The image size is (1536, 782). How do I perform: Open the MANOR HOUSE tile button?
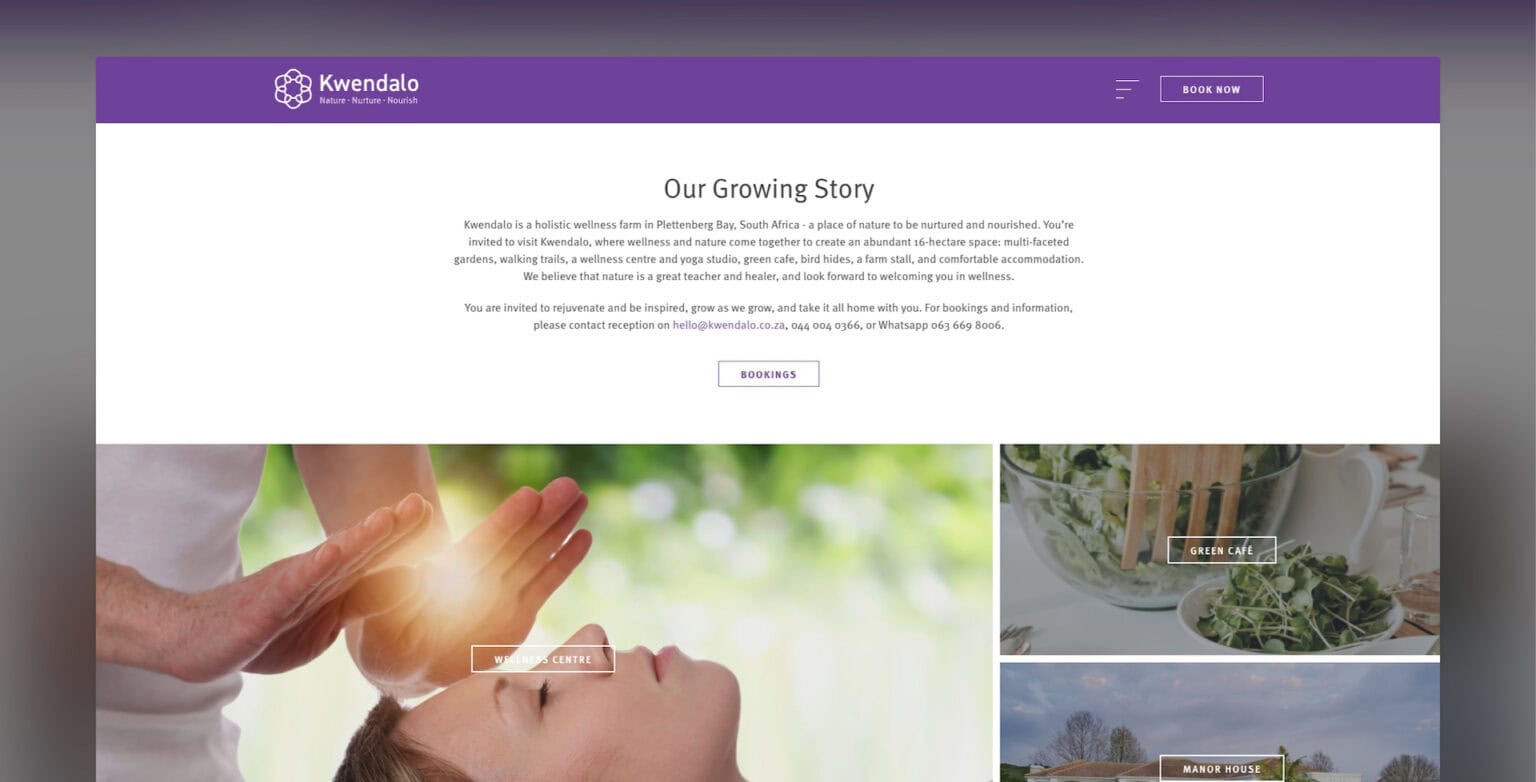coord(1221,768)
